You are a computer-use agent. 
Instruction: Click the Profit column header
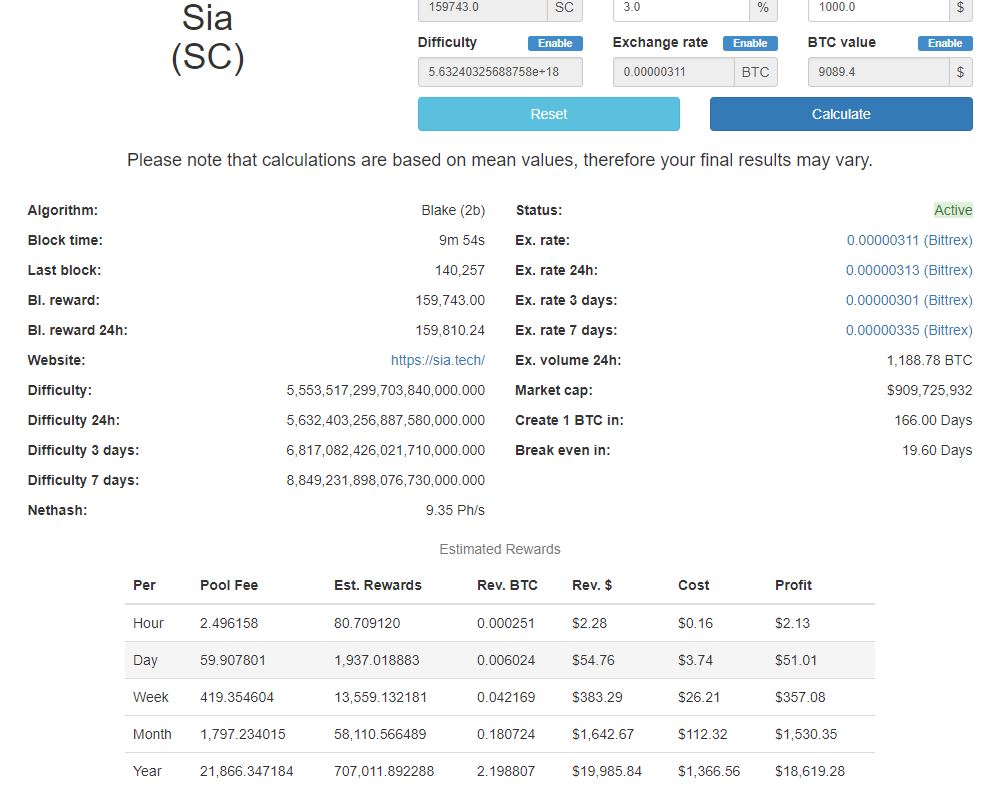[x=793, y=586]
